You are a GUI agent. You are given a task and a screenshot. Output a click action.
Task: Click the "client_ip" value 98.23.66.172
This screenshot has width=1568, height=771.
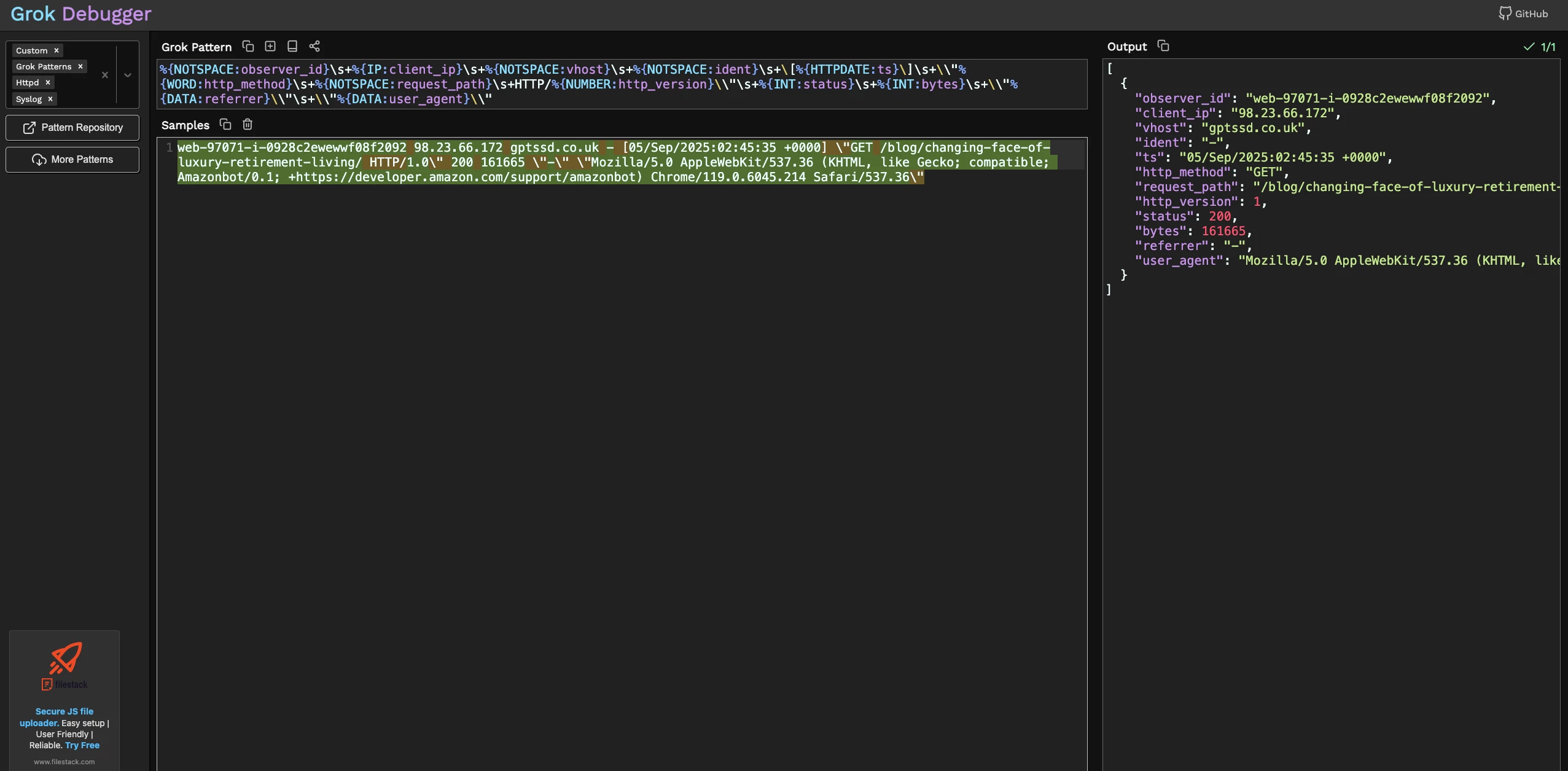1282,113
